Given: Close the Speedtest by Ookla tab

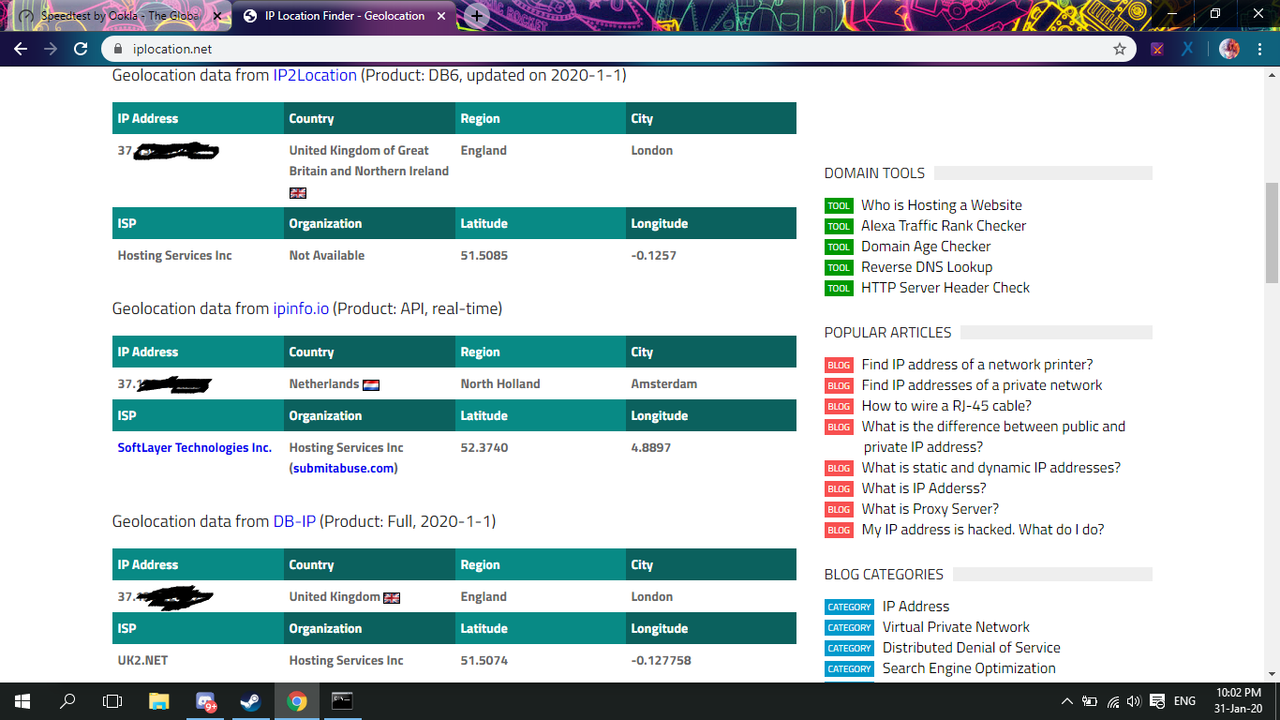Looking at the screenshot, I should pyautogui.click(x=218, y=16).
